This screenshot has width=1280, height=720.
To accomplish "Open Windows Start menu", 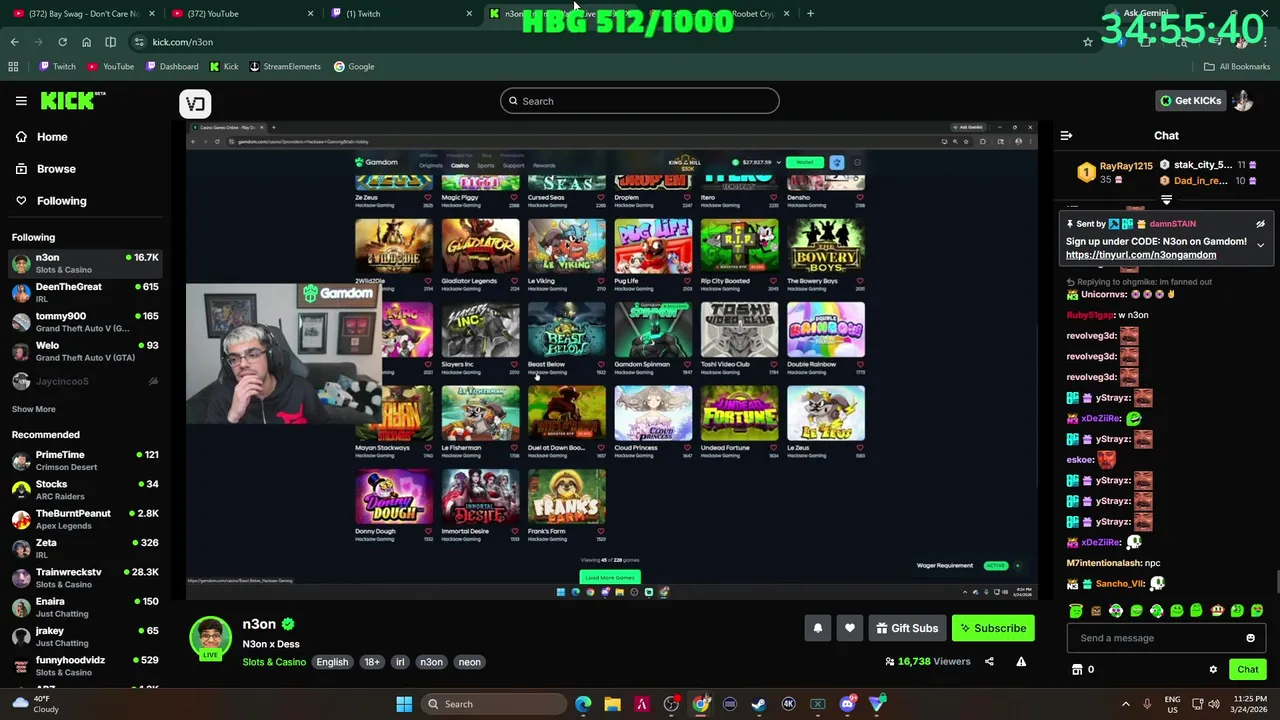I will 404,704.
